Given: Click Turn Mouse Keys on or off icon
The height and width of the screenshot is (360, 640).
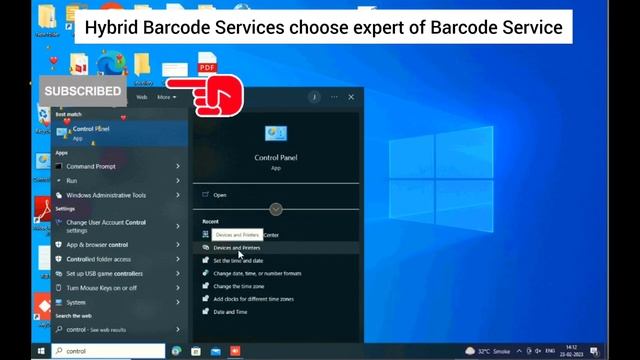Looking at the screenshot, I should pos(59,288).
